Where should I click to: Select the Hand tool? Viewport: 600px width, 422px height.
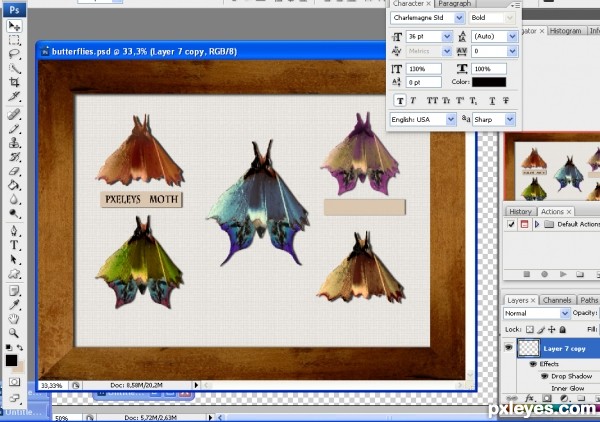tap(14, 319)
